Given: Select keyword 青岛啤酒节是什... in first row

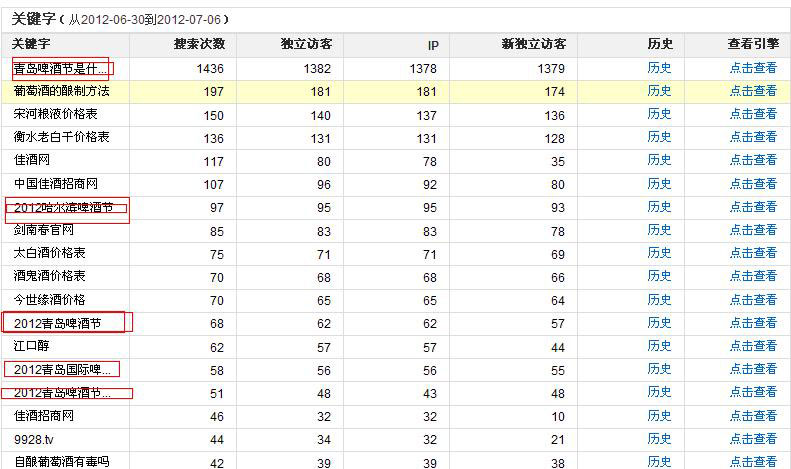Looking at the screenshot, I should [60, 68].
